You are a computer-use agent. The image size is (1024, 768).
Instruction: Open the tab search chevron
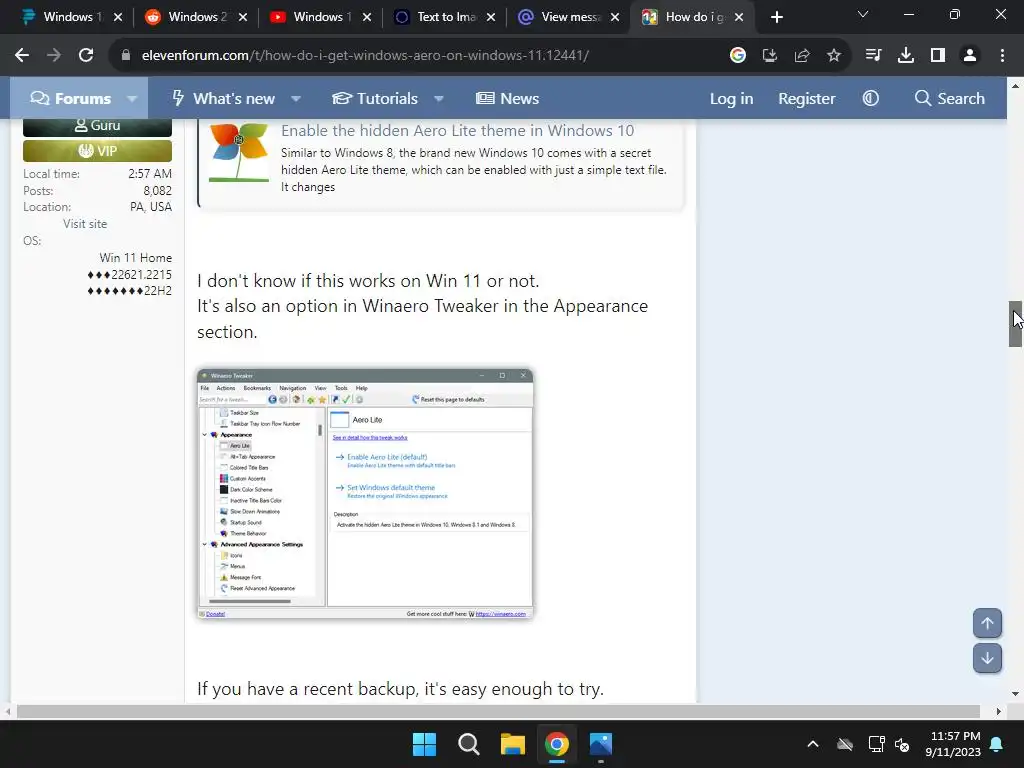[x=863, y=14]
